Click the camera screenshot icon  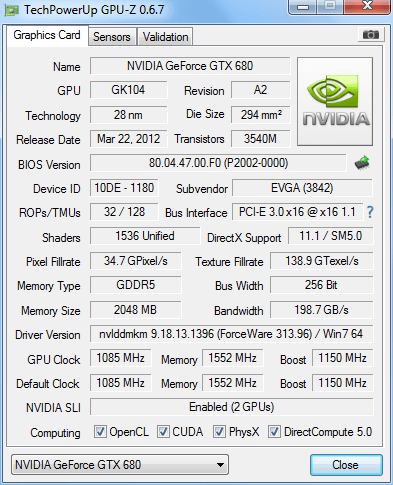tap(371, 35)
